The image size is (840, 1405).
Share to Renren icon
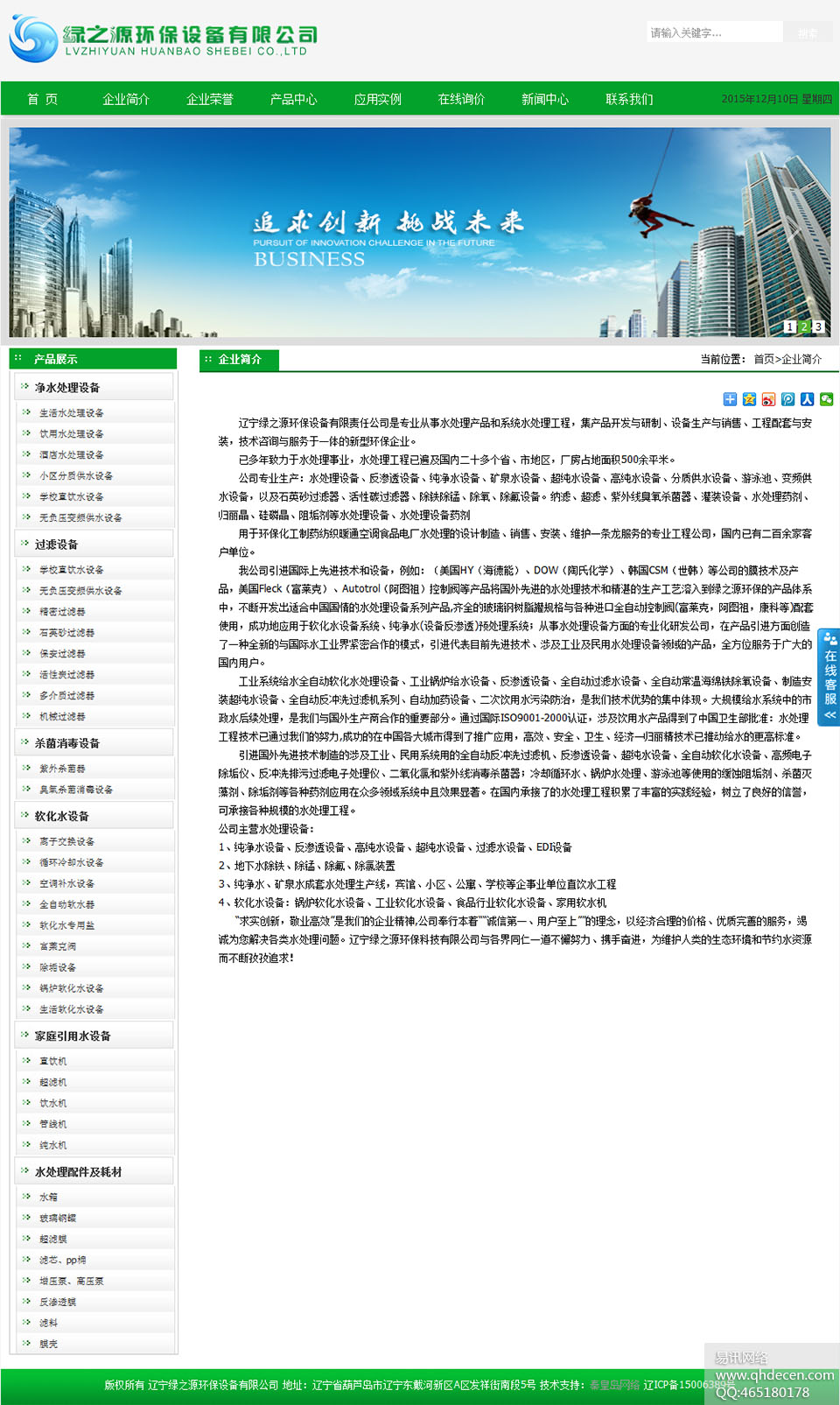[x=807, y=399]
